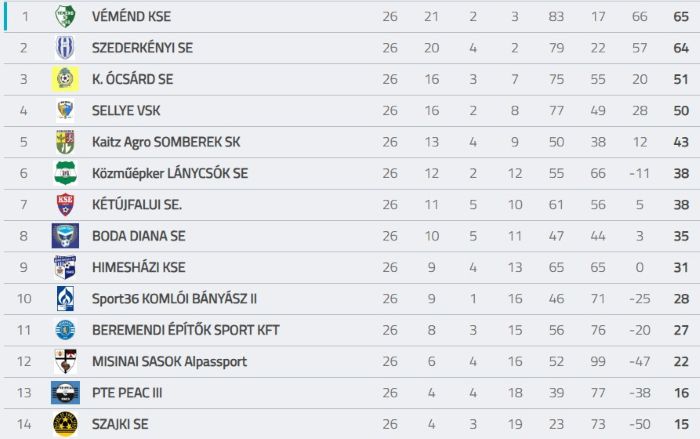
Task: Select the K. ÓCSÁRD SE yellow badge
Action: [x=65, y=79]
